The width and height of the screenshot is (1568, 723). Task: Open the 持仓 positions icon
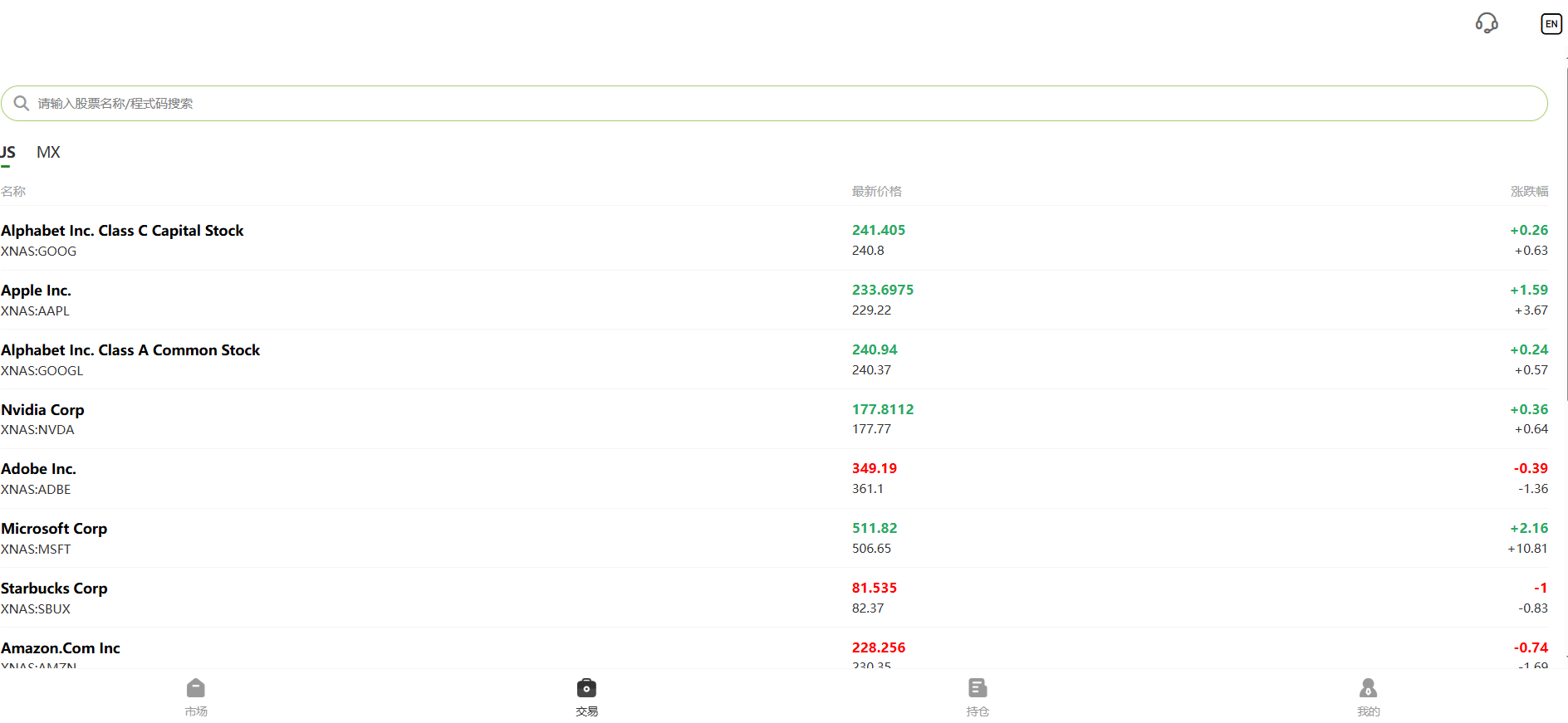(x=978, y=696)
